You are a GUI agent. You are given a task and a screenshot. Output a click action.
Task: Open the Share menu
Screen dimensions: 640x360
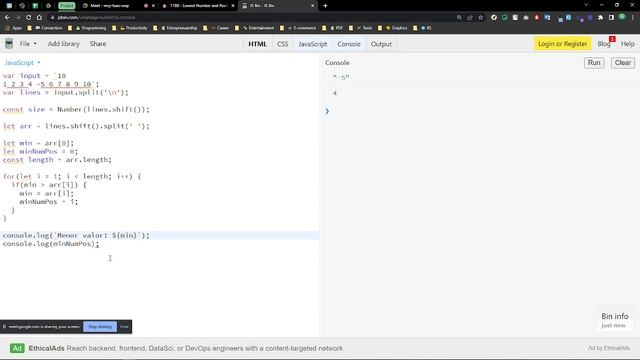98,44
